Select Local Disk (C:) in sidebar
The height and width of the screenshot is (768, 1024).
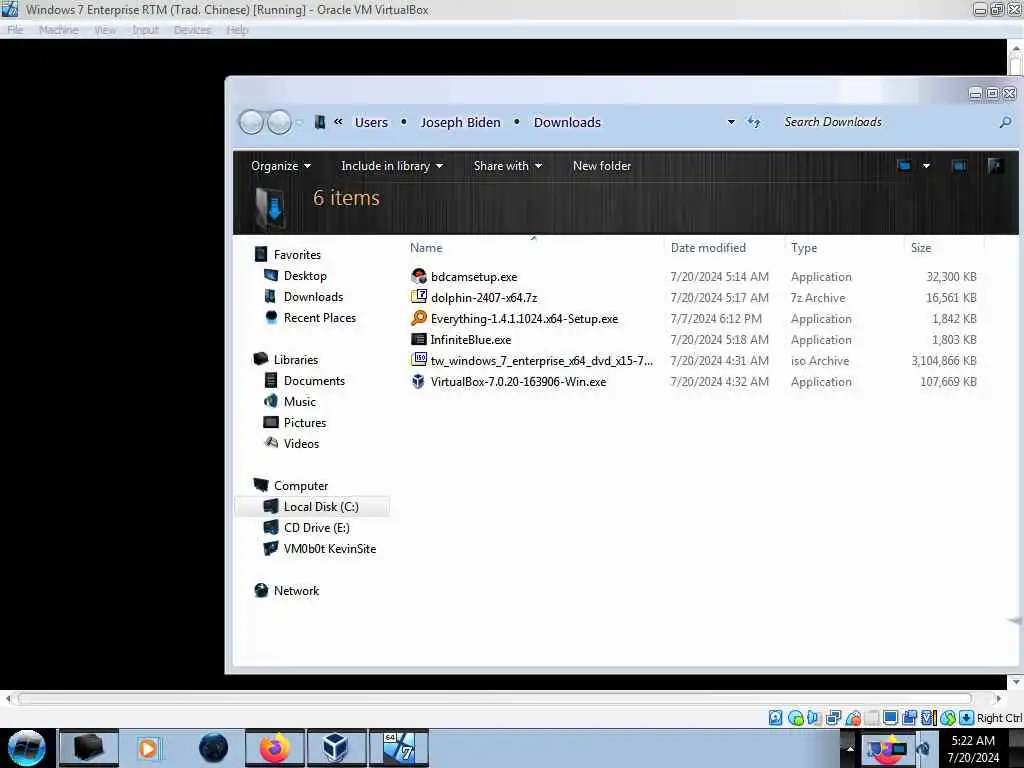312,506
